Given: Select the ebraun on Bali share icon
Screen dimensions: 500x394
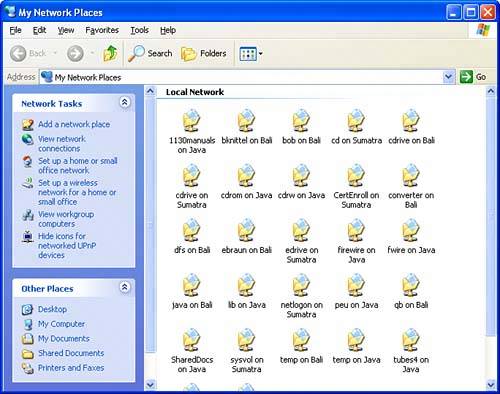Looking at the screenshot, I should (246, 231).
